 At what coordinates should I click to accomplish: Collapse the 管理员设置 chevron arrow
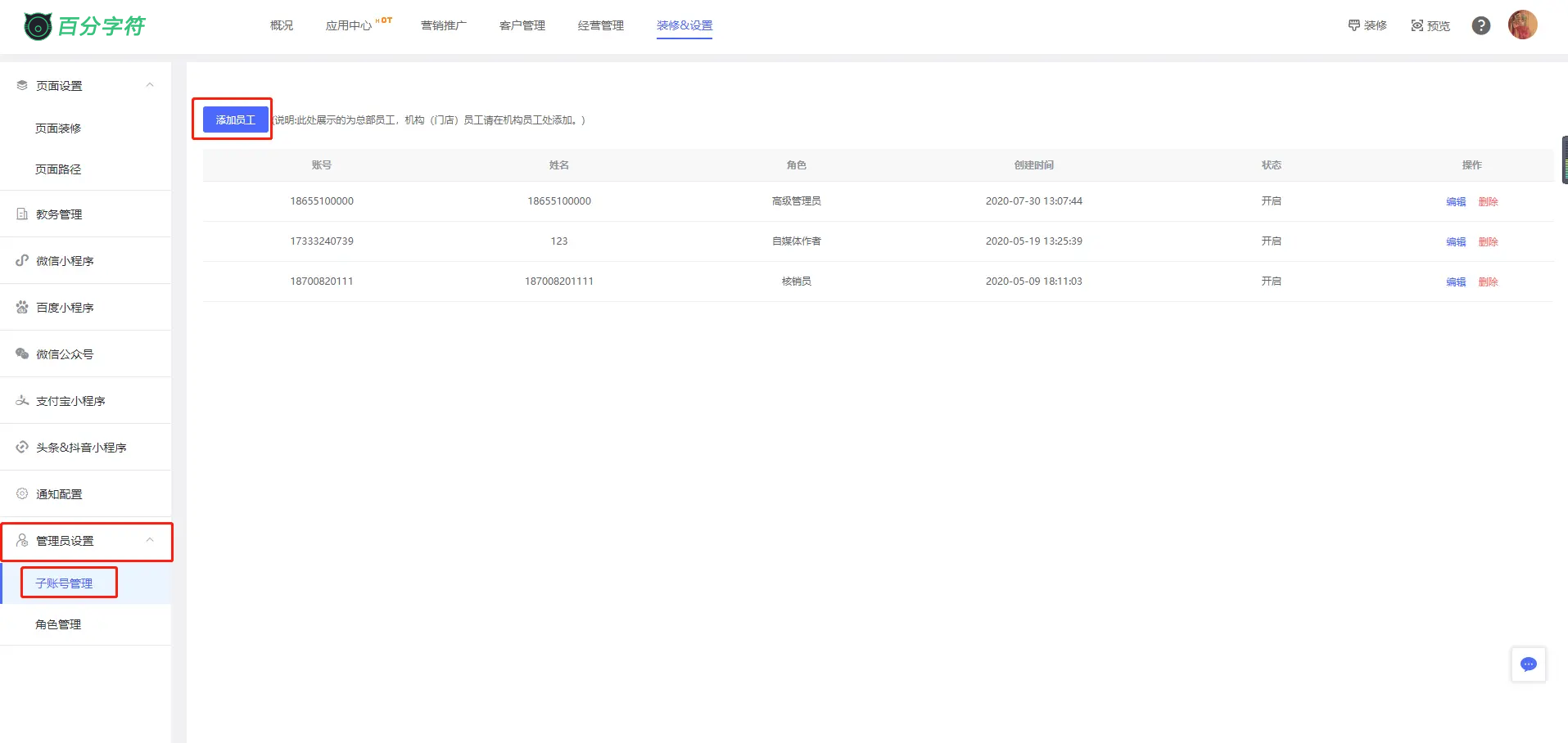point(150,540)
